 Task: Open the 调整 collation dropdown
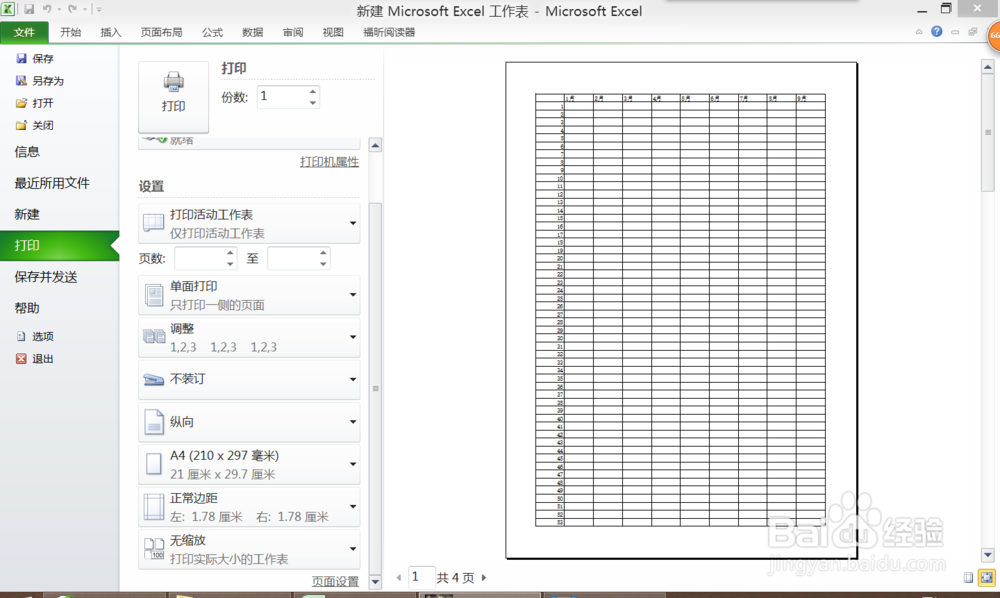[249, 337]
